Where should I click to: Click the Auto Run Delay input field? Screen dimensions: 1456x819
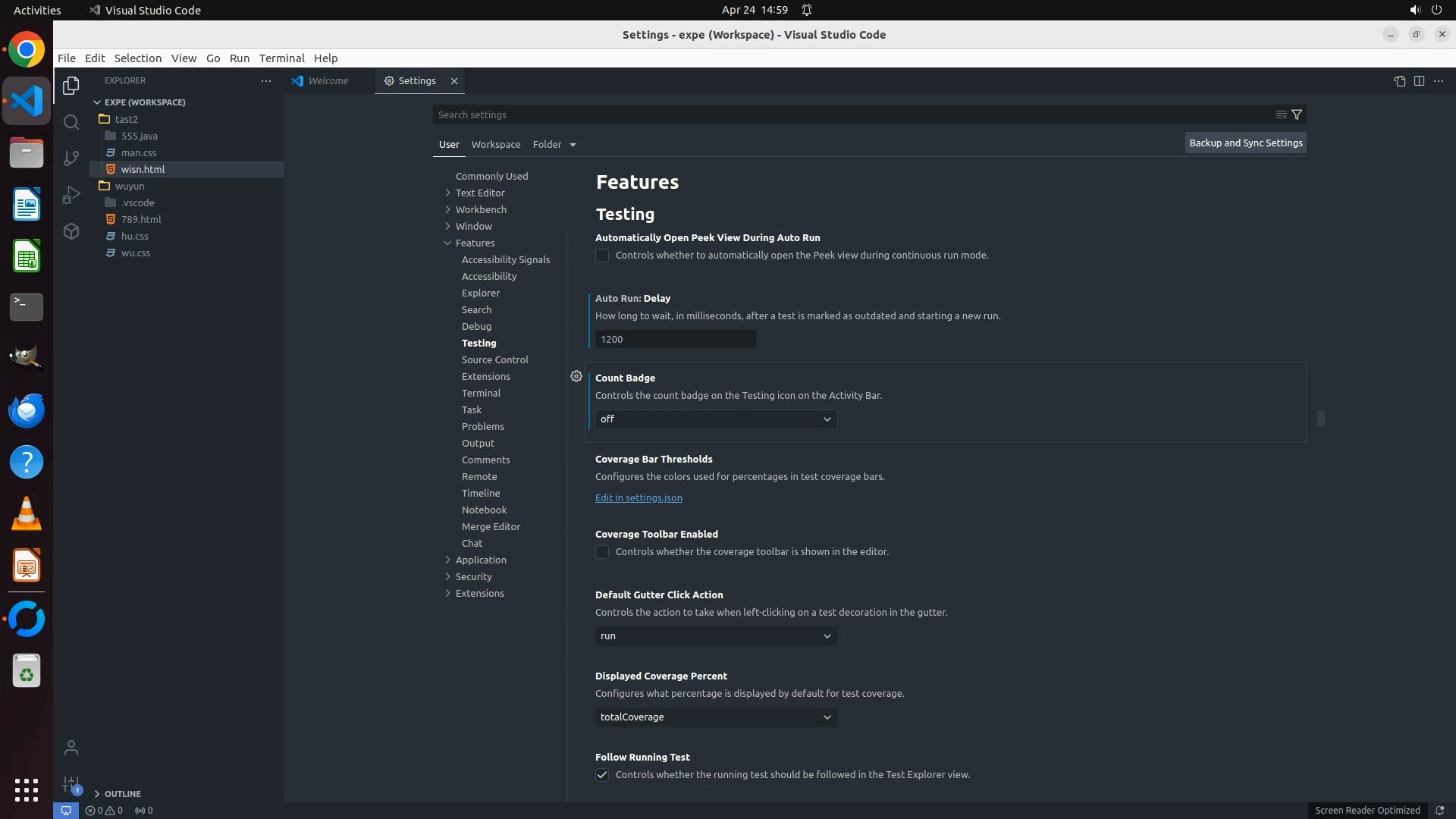(675, 339)
